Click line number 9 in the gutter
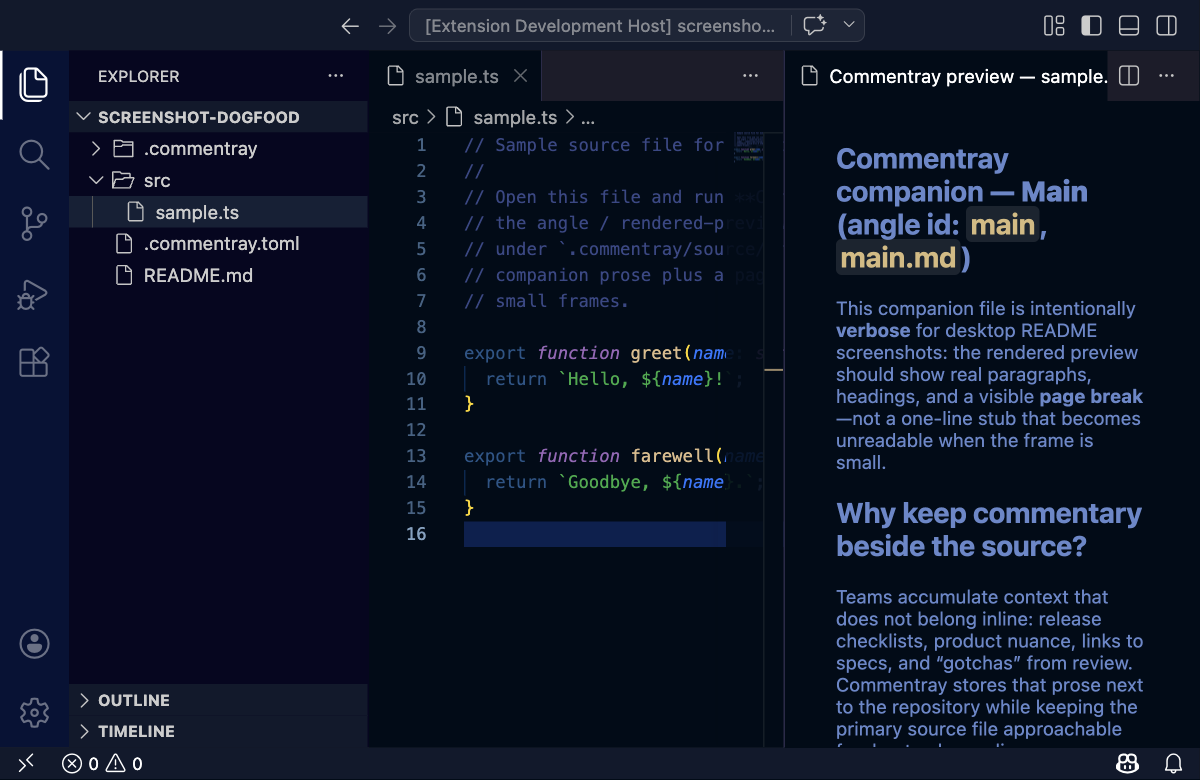1200x780 pixels. pos(421,353)
